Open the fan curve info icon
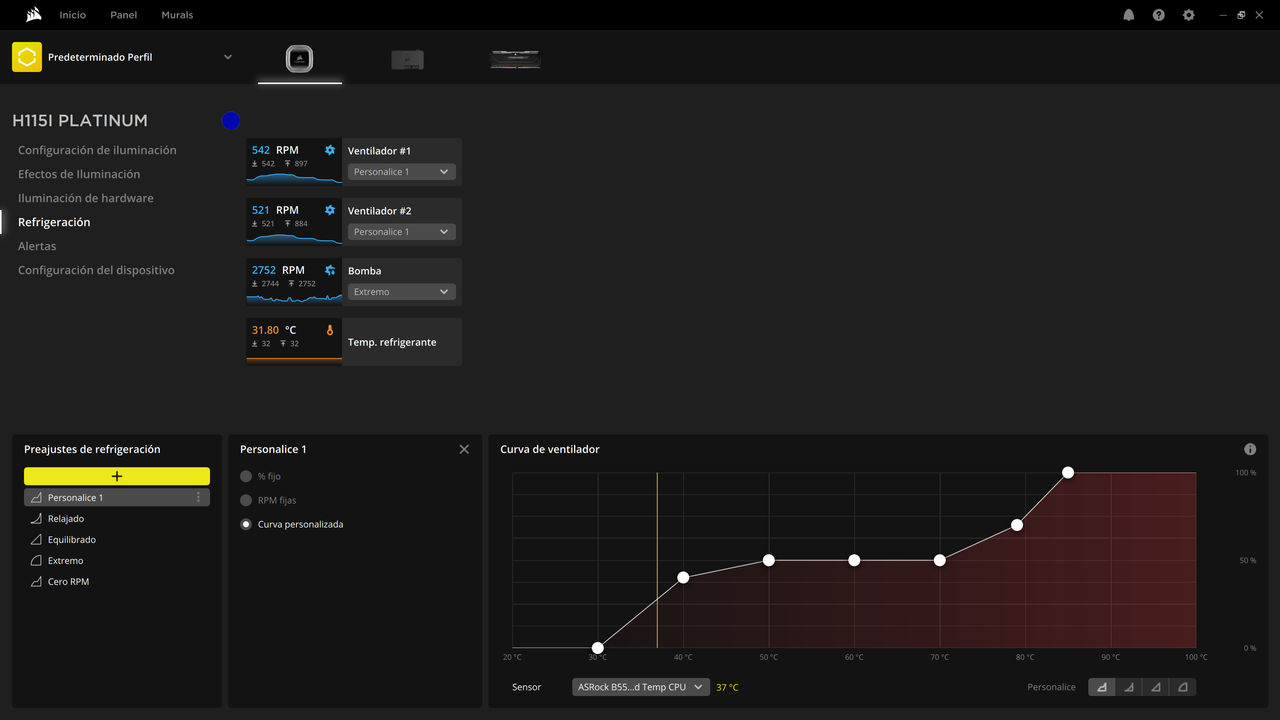1280x720 pixels. pos(1250,449)
